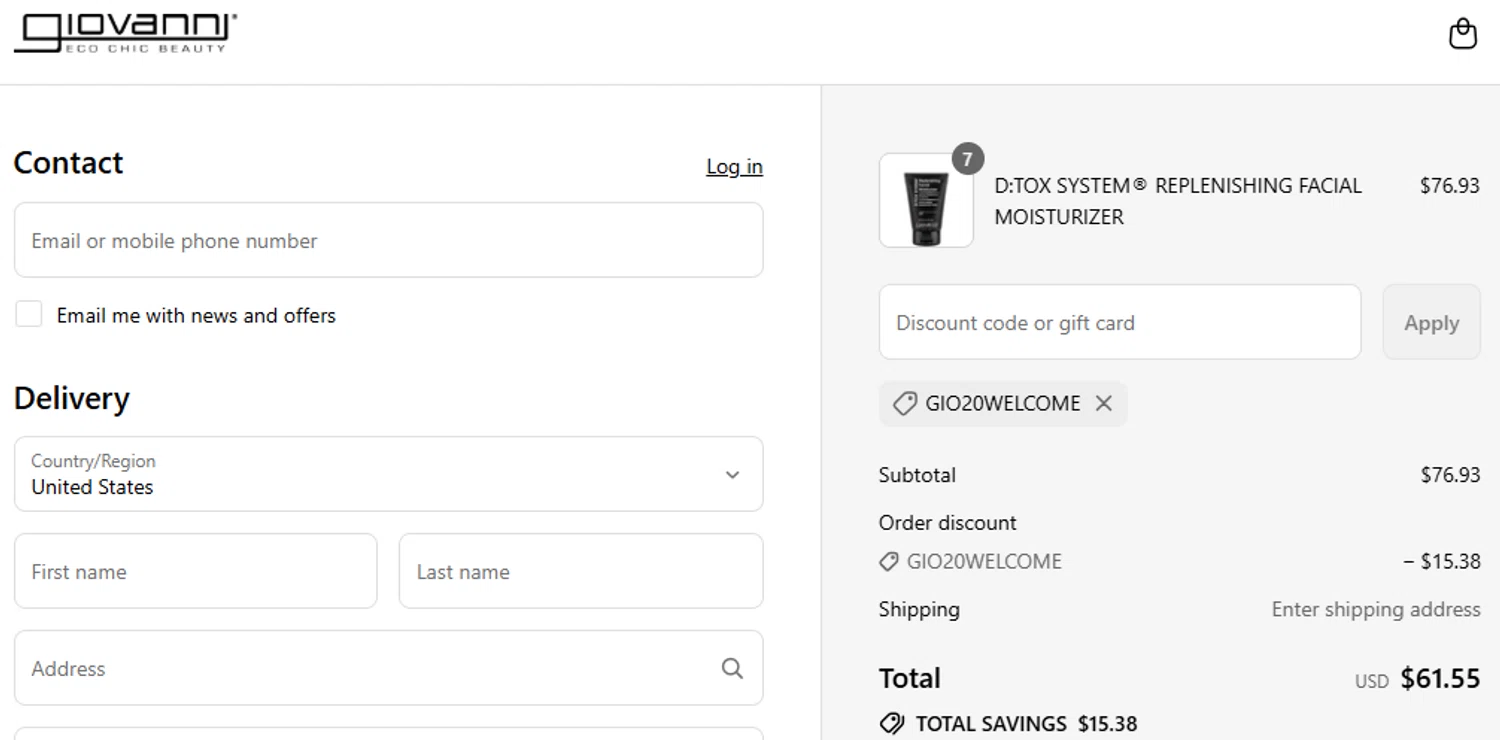
Task: Click the Subtotal label in the order summary
Action: click(917, 474)
